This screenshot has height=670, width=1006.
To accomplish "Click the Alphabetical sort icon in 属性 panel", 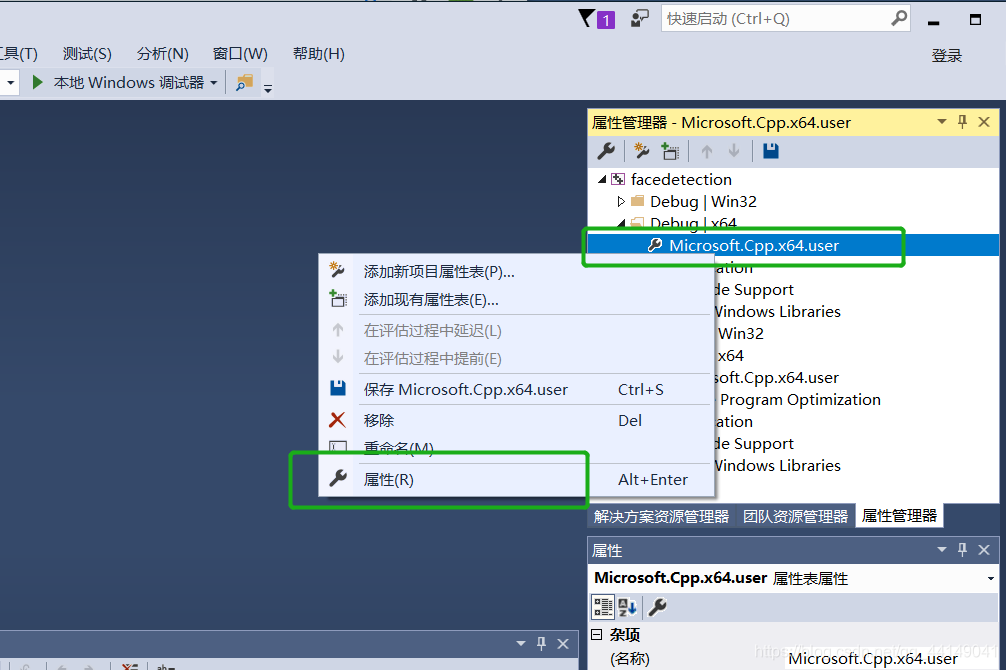I will [627, 606].
